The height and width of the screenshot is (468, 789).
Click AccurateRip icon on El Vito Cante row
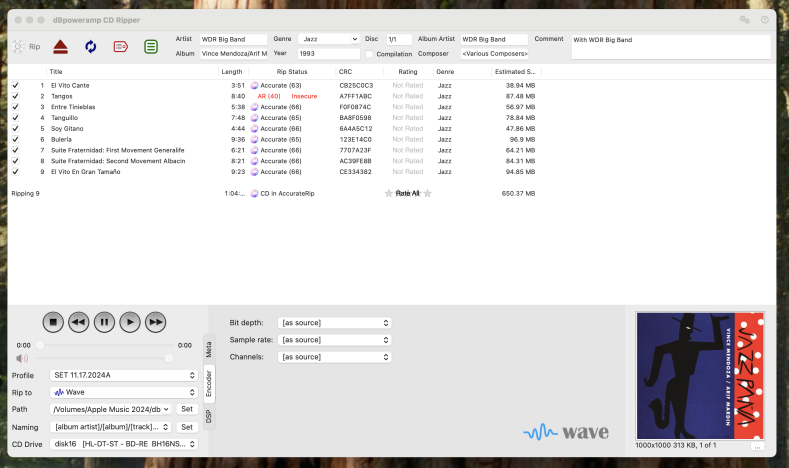(254, 86)
